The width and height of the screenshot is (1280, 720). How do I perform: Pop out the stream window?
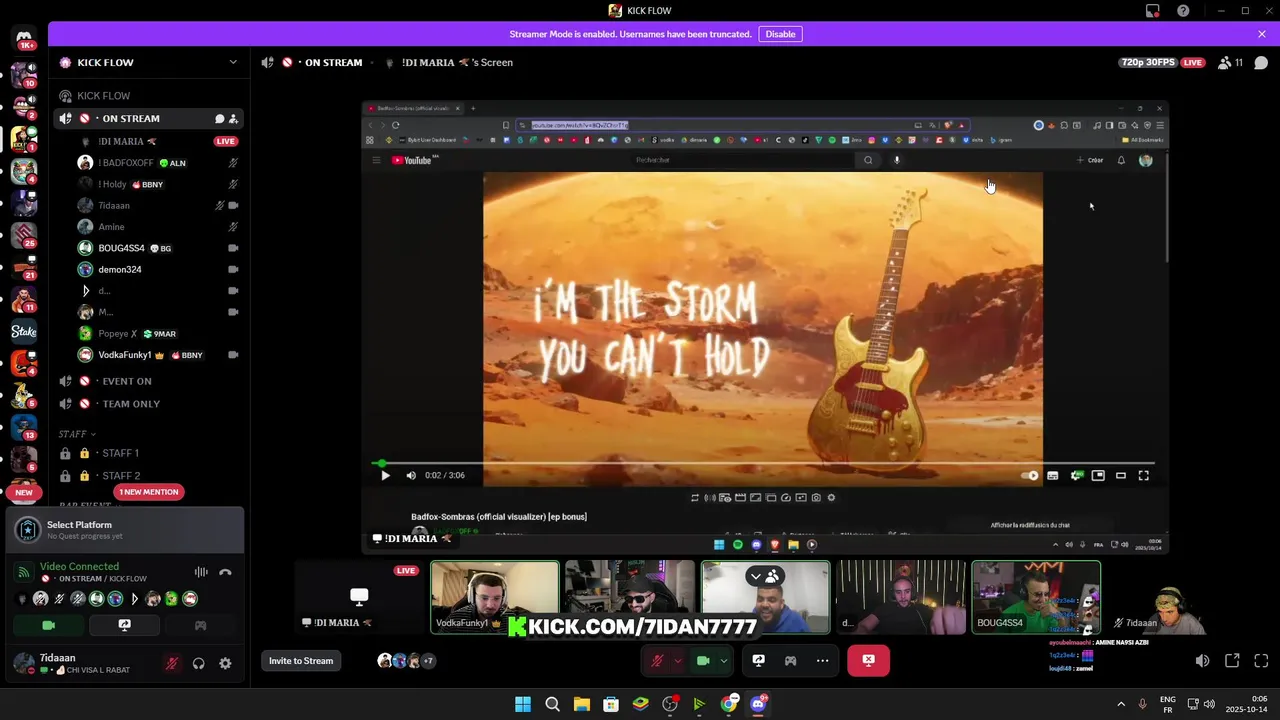click(x=1232, y=661)
